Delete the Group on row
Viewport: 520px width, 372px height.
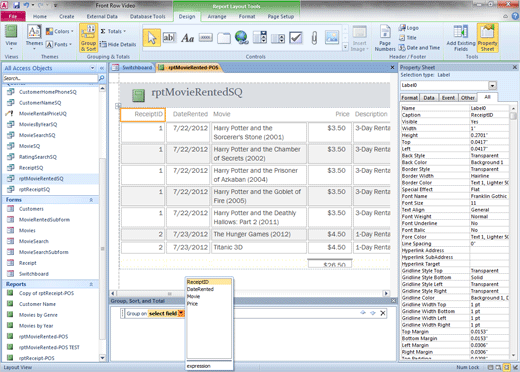383,313
